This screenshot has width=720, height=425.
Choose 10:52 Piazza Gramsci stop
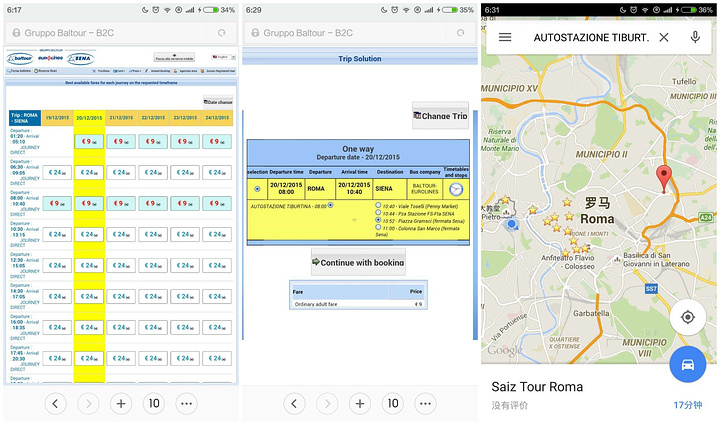coord(378,220)
